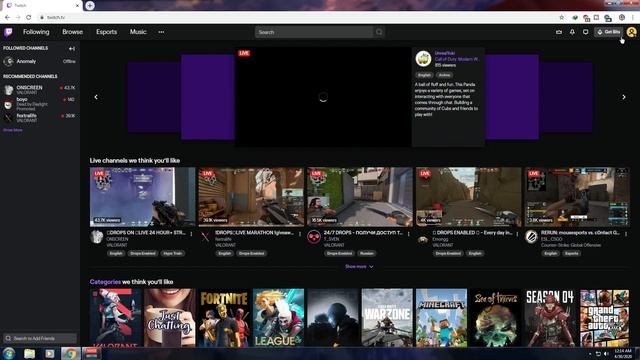Open the three-dot more menu in navigation
Viewport: 640px width, 360px height.
pyautogui.click(x=161, y=32)
